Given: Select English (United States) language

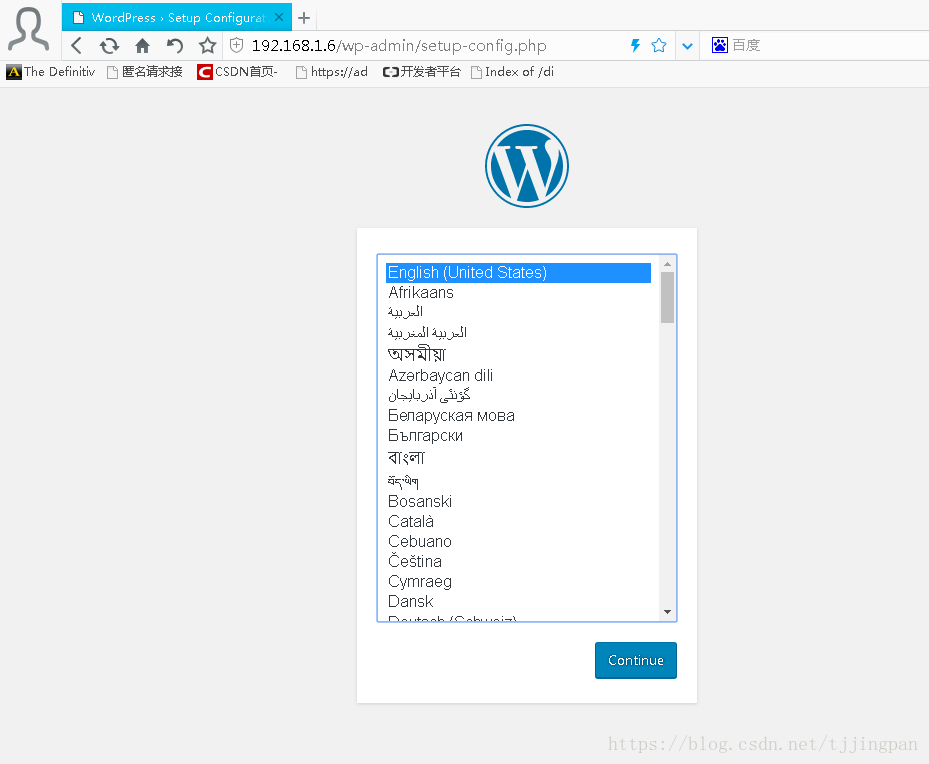Looking at the screenshot, I should (518, 272).
